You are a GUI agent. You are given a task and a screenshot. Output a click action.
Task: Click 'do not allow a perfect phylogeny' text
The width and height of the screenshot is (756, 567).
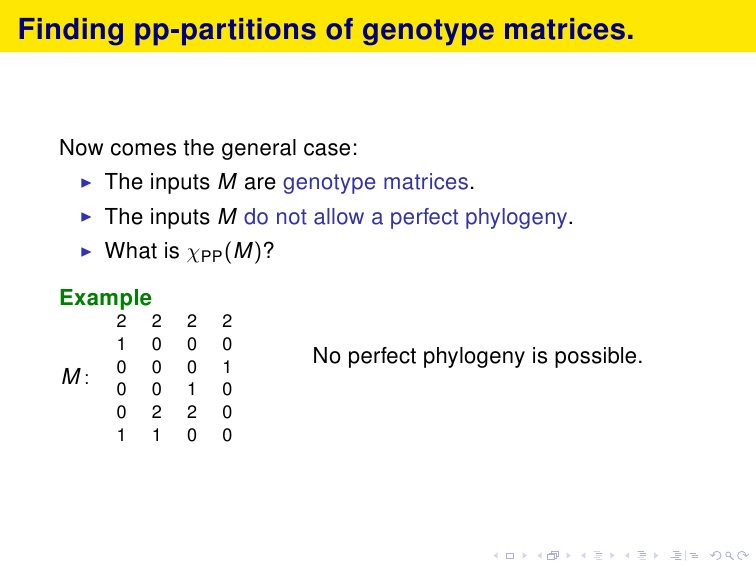point(405,217)
